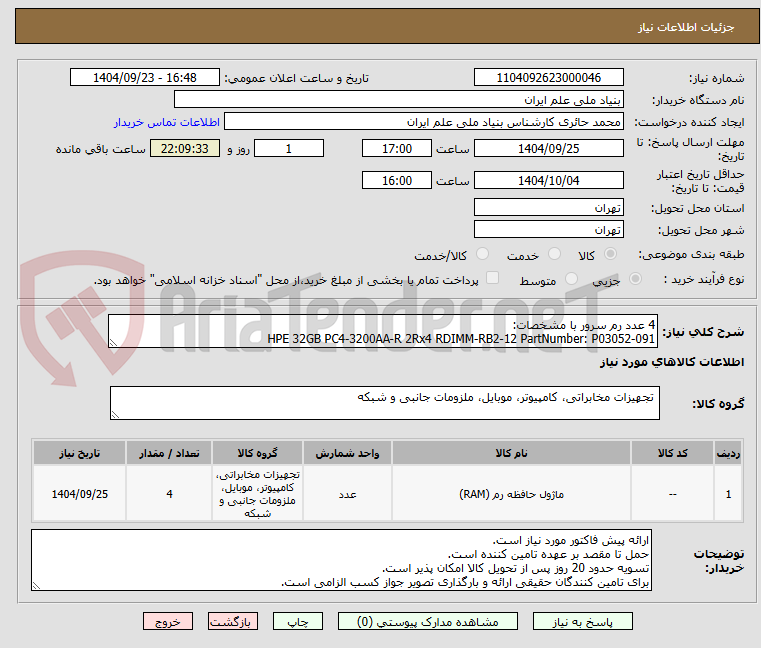Click the row number 1 cell
The height and width of the screenshot is (648, 761).
point(728,494)
